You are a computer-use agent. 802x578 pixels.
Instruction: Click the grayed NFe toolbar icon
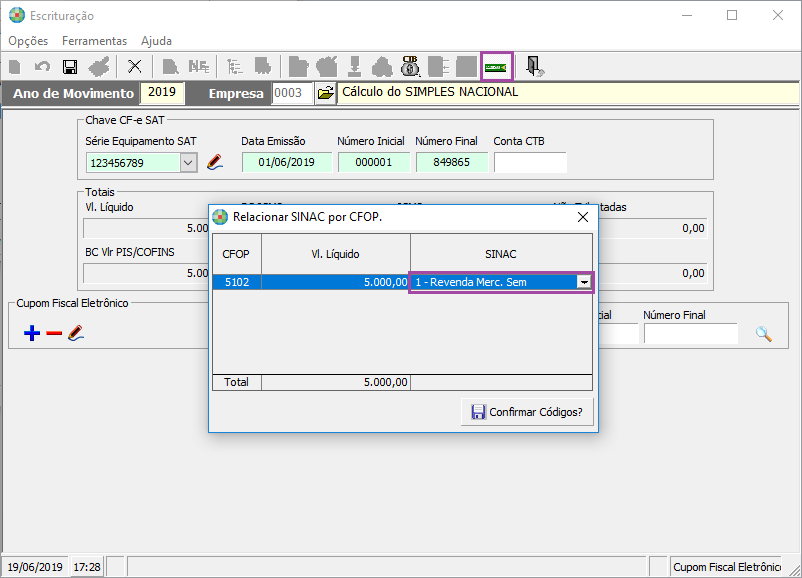click(x=198, y=66)
